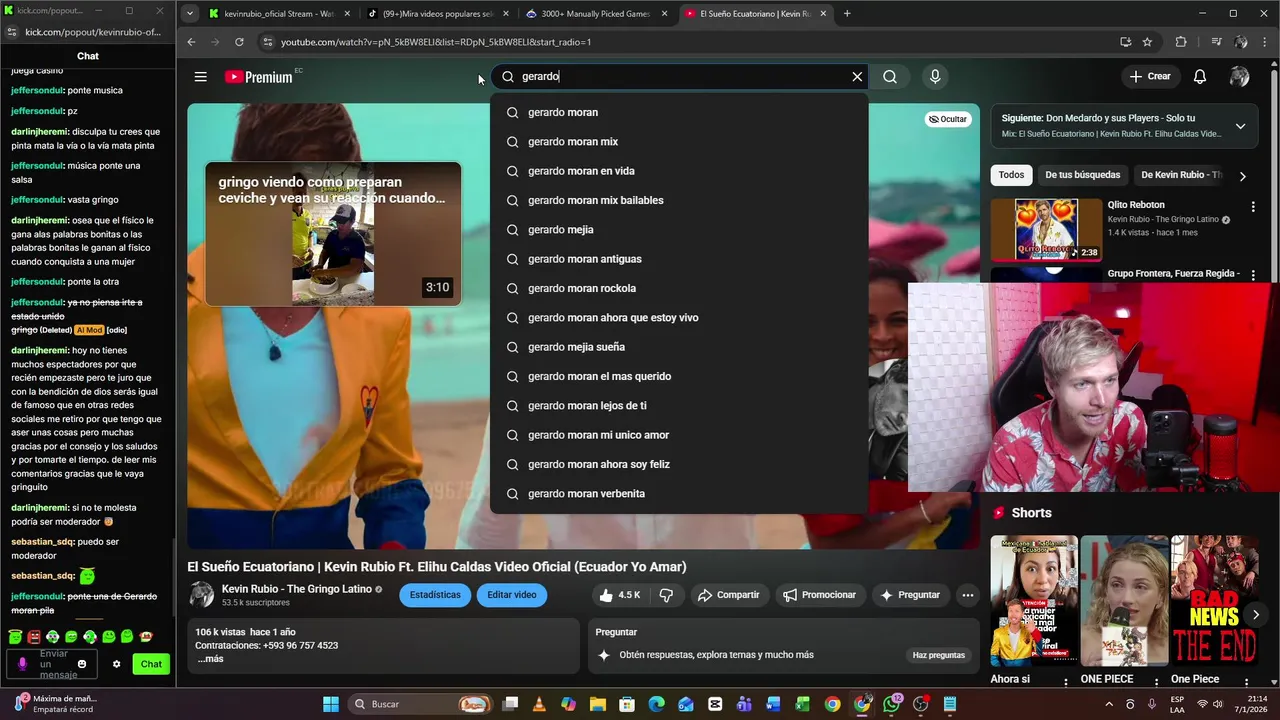Open Windows Start menu
Viewport: 1280px width, 720px height.
331,704
